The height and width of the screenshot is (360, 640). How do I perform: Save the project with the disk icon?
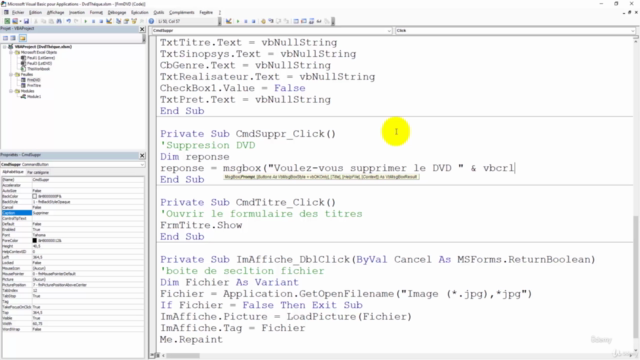tap(26, 21)
